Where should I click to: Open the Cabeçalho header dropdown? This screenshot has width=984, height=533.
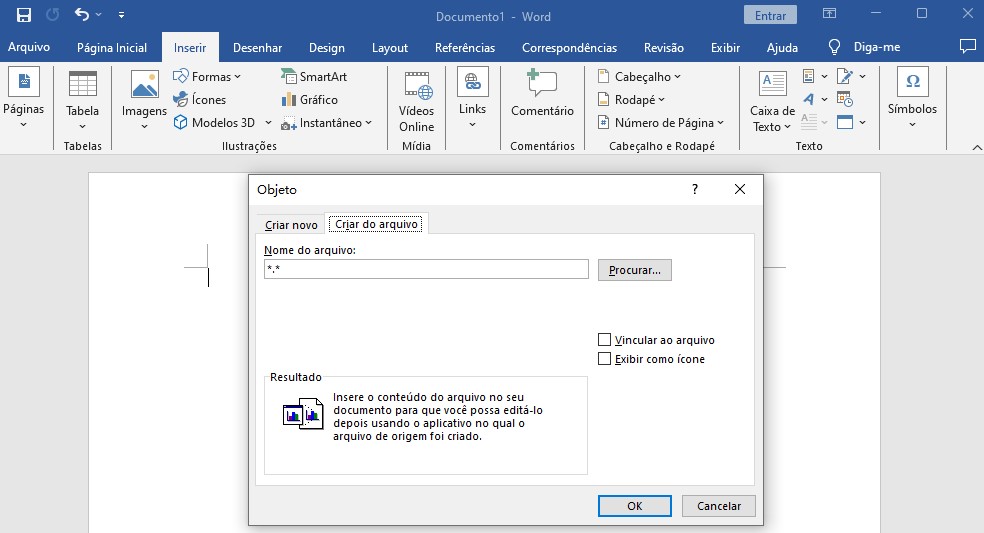click(x=639, y=77)
